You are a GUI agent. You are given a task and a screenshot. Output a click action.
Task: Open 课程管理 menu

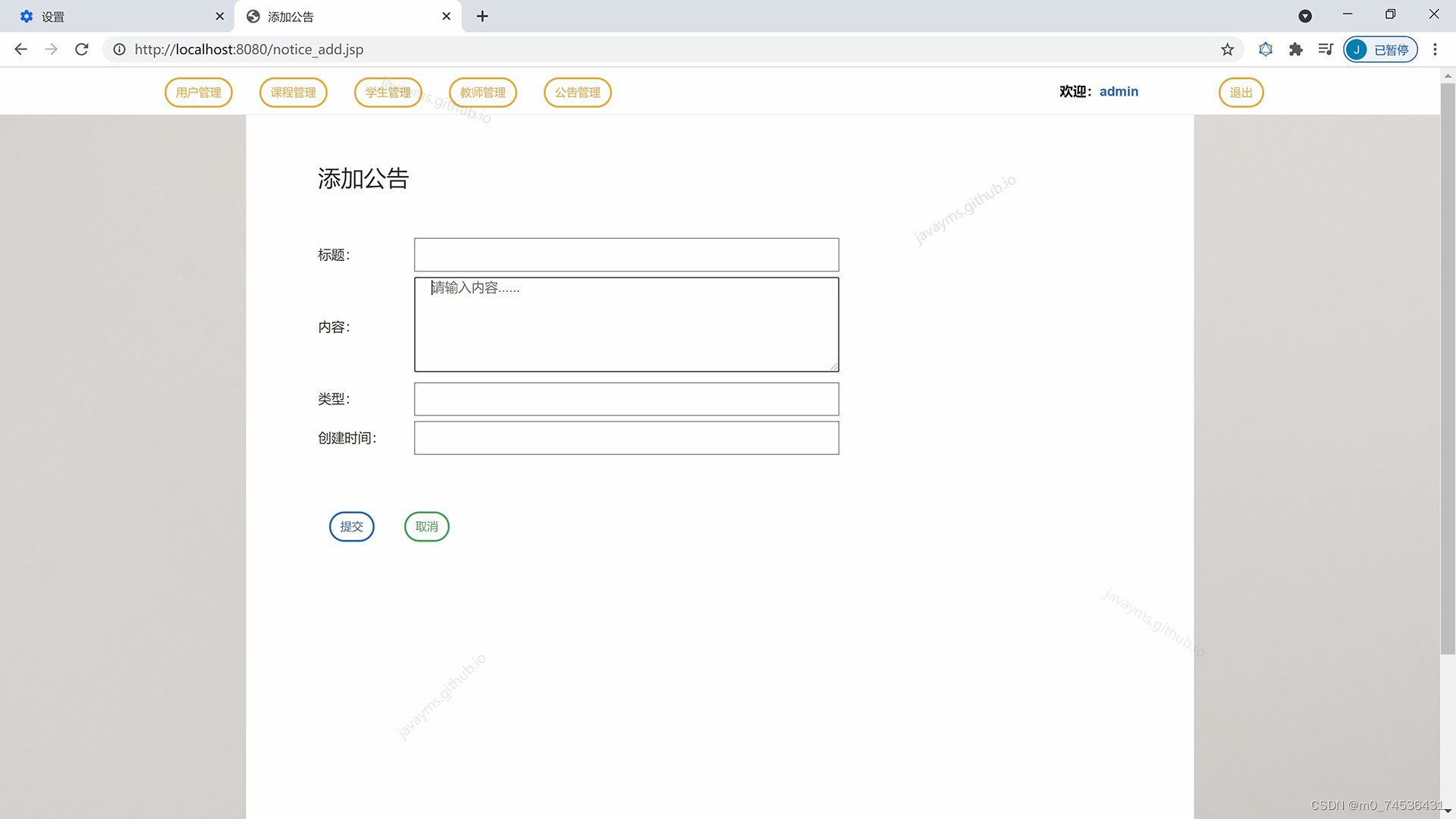click(x=293, y=93)
